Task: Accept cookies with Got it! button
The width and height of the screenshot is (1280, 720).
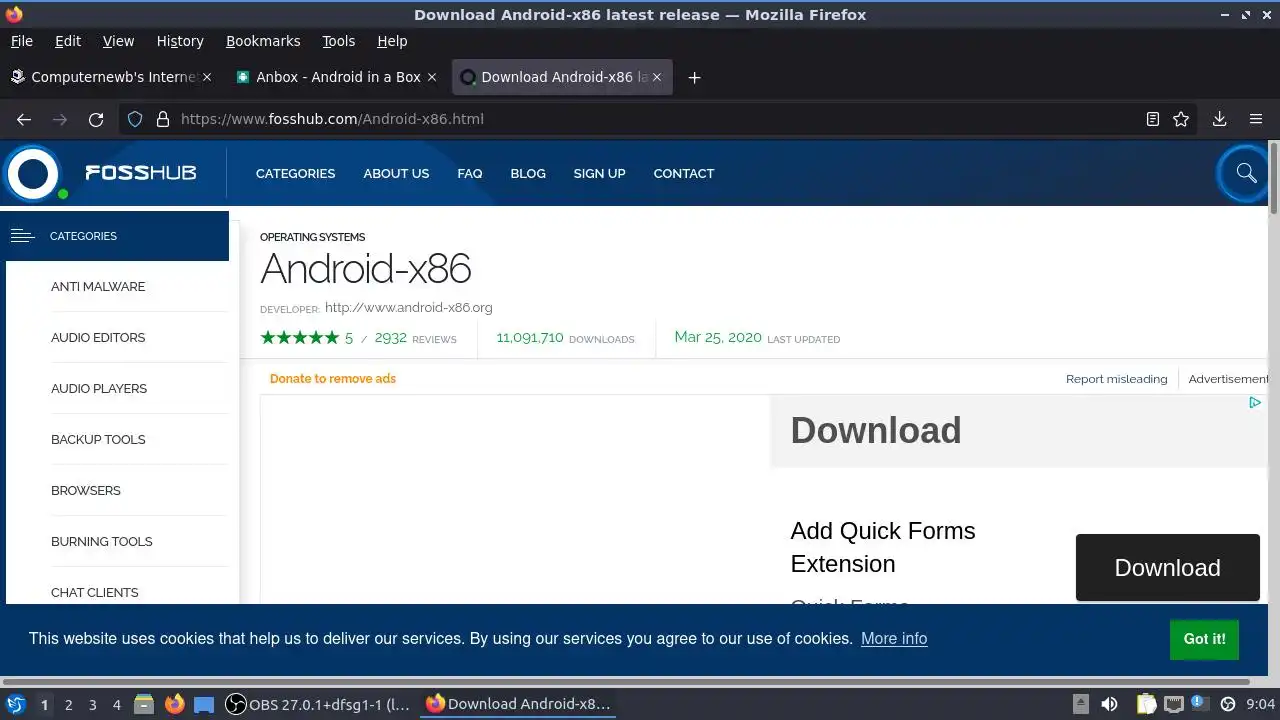Action: tap(1204, 639)
